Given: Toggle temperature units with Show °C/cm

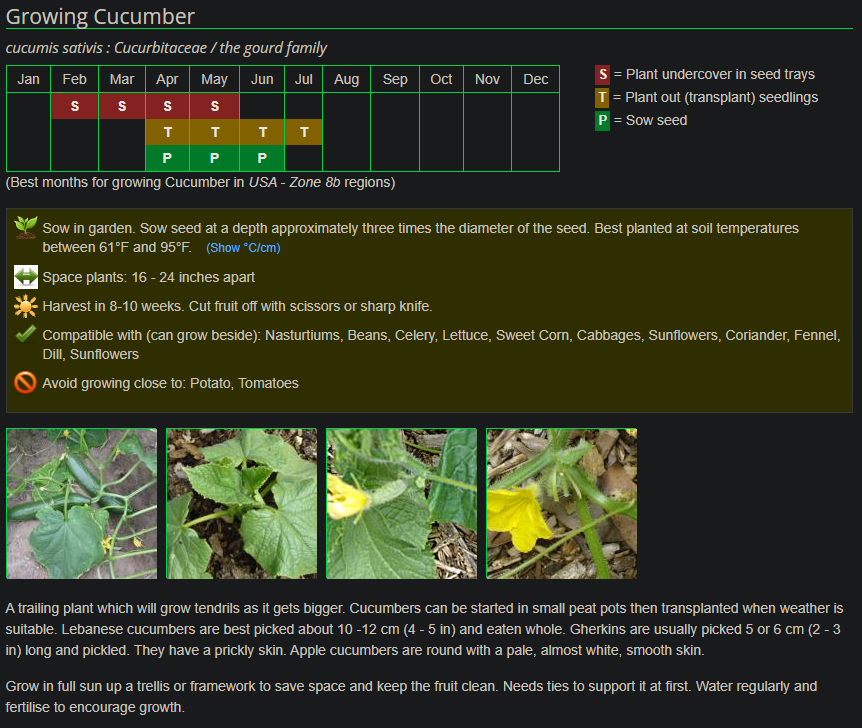Looking at the screenshot, I should 243,248.
